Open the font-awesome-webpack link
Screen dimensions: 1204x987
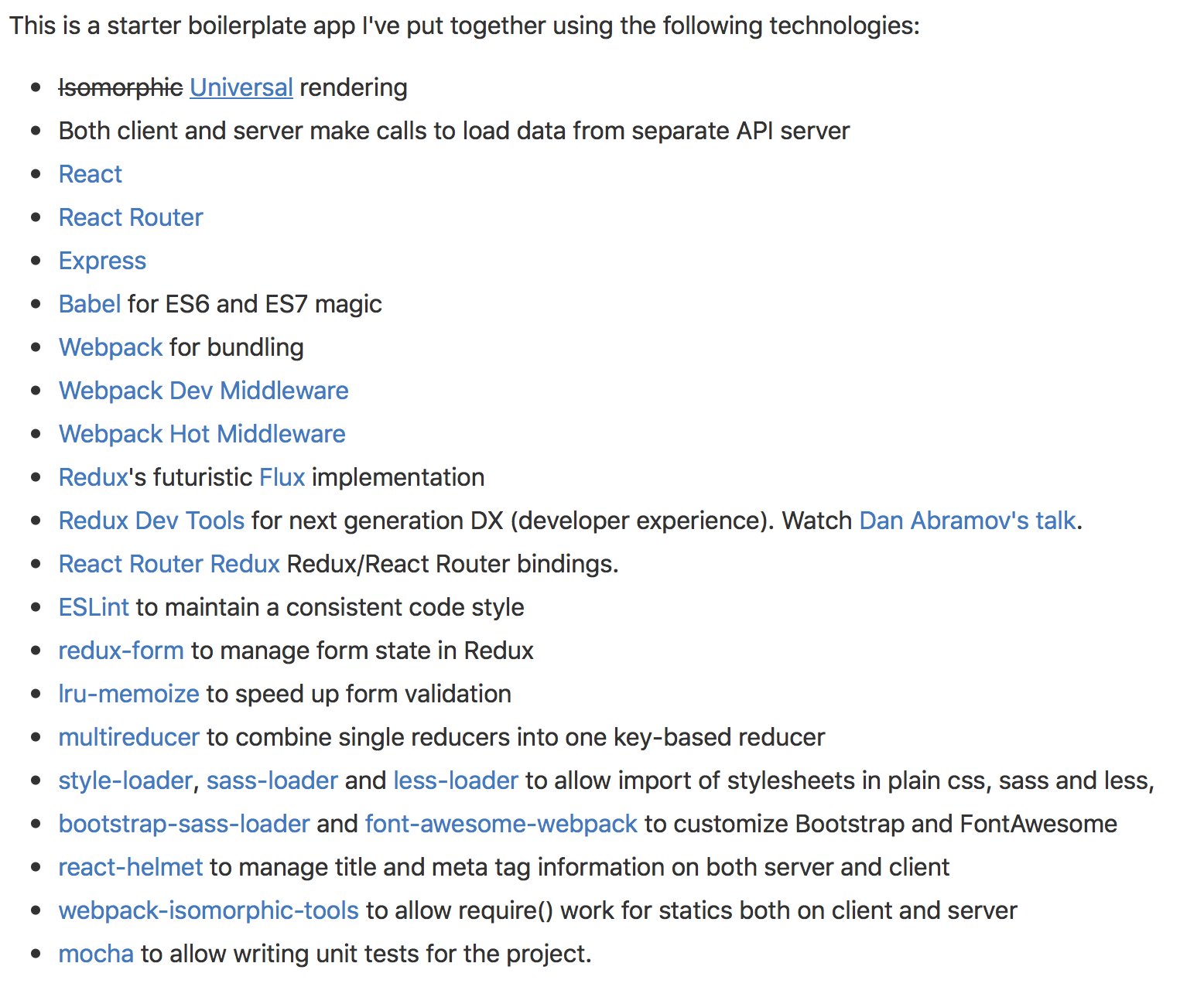click(x=501, y=824)
